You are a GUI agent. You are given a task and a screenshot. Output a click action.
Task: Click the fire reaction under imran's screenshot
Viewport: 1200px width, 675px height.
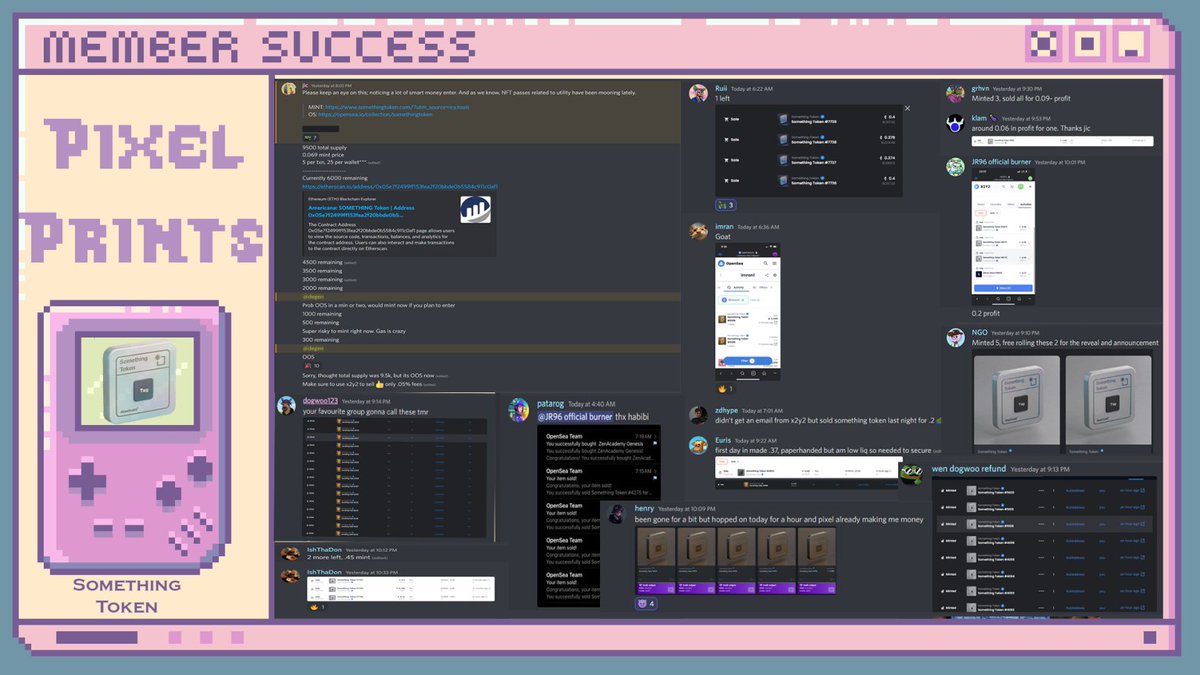pos(726,388)
